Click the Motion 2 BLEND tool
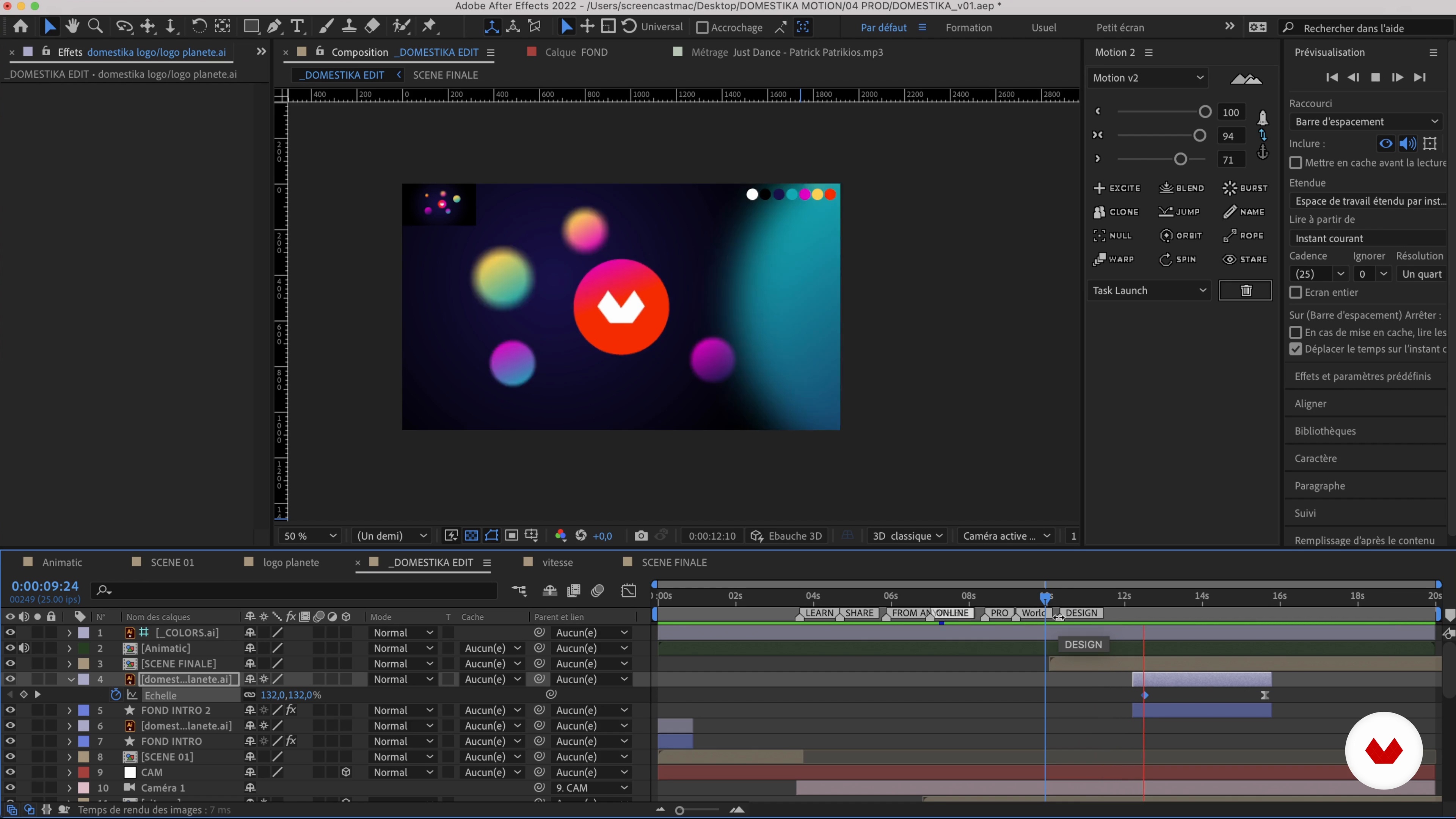The width and height of the screenshot is (1456, 819). click(1182, 188)
